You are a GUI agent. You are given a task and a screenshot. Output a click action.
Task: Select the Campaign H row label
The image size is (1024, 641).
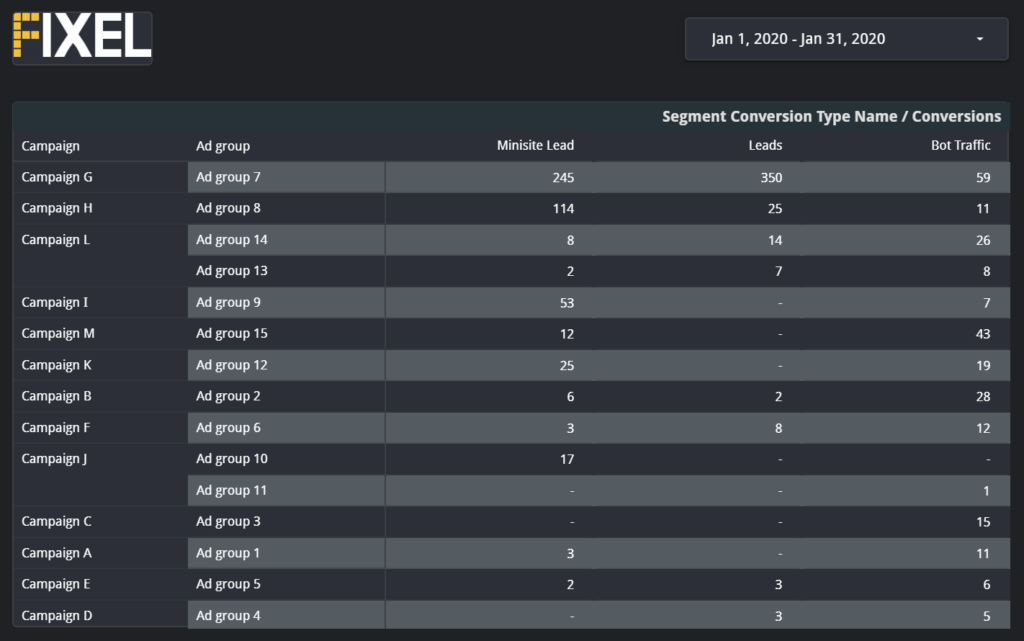[57, 208]
